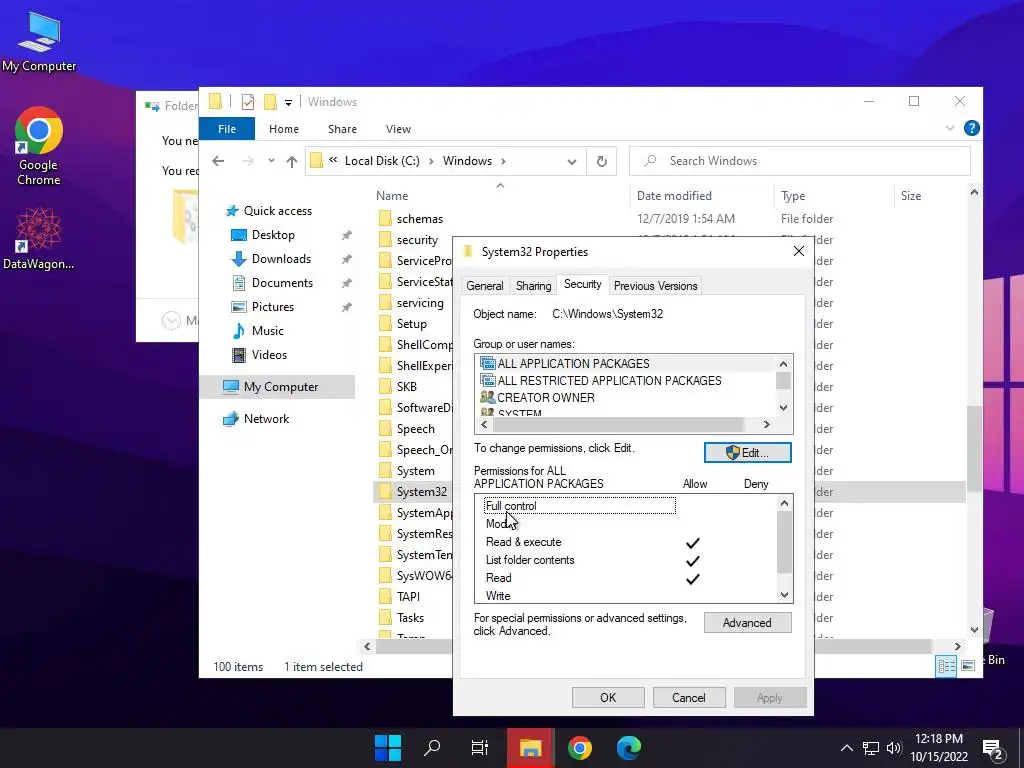The image size is (1024, 768).
Task: Select the schemas folder
Action: (x=419, y=219)
